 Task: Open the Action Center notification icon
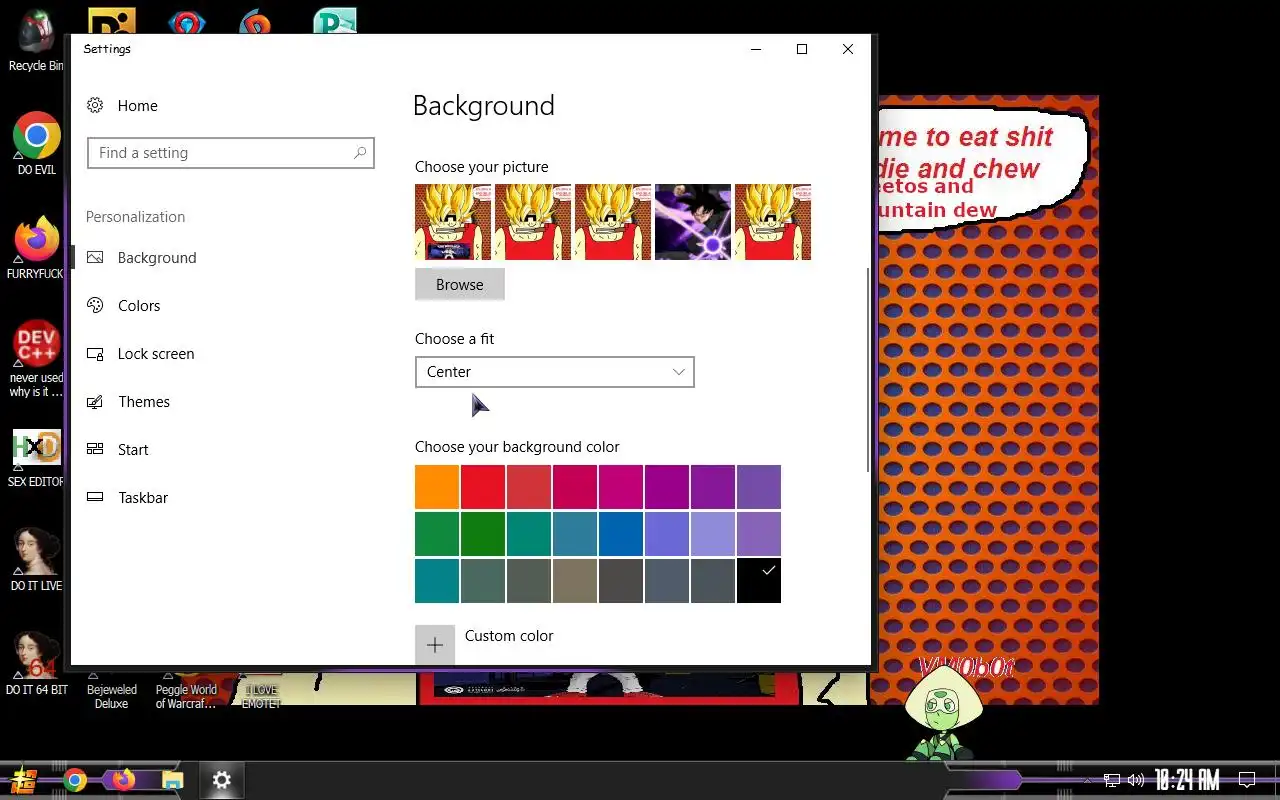[1247, 780]
